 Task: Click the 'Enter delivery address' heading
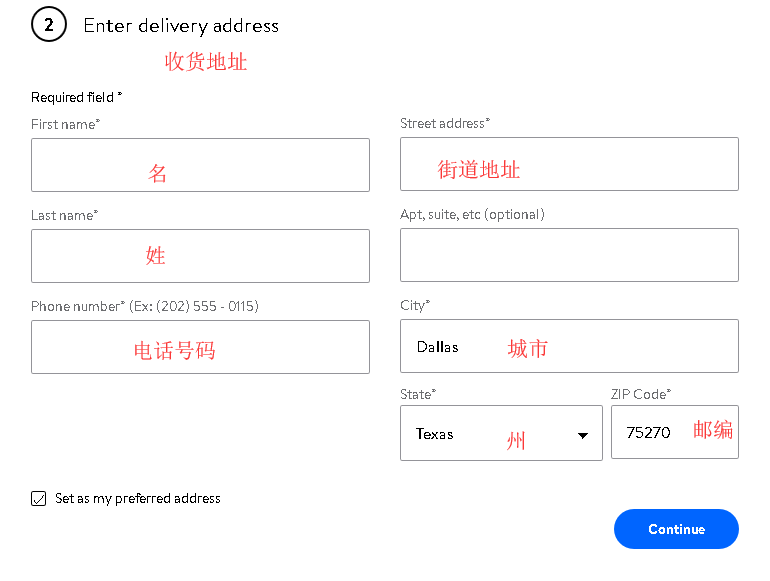click(181, 26)
